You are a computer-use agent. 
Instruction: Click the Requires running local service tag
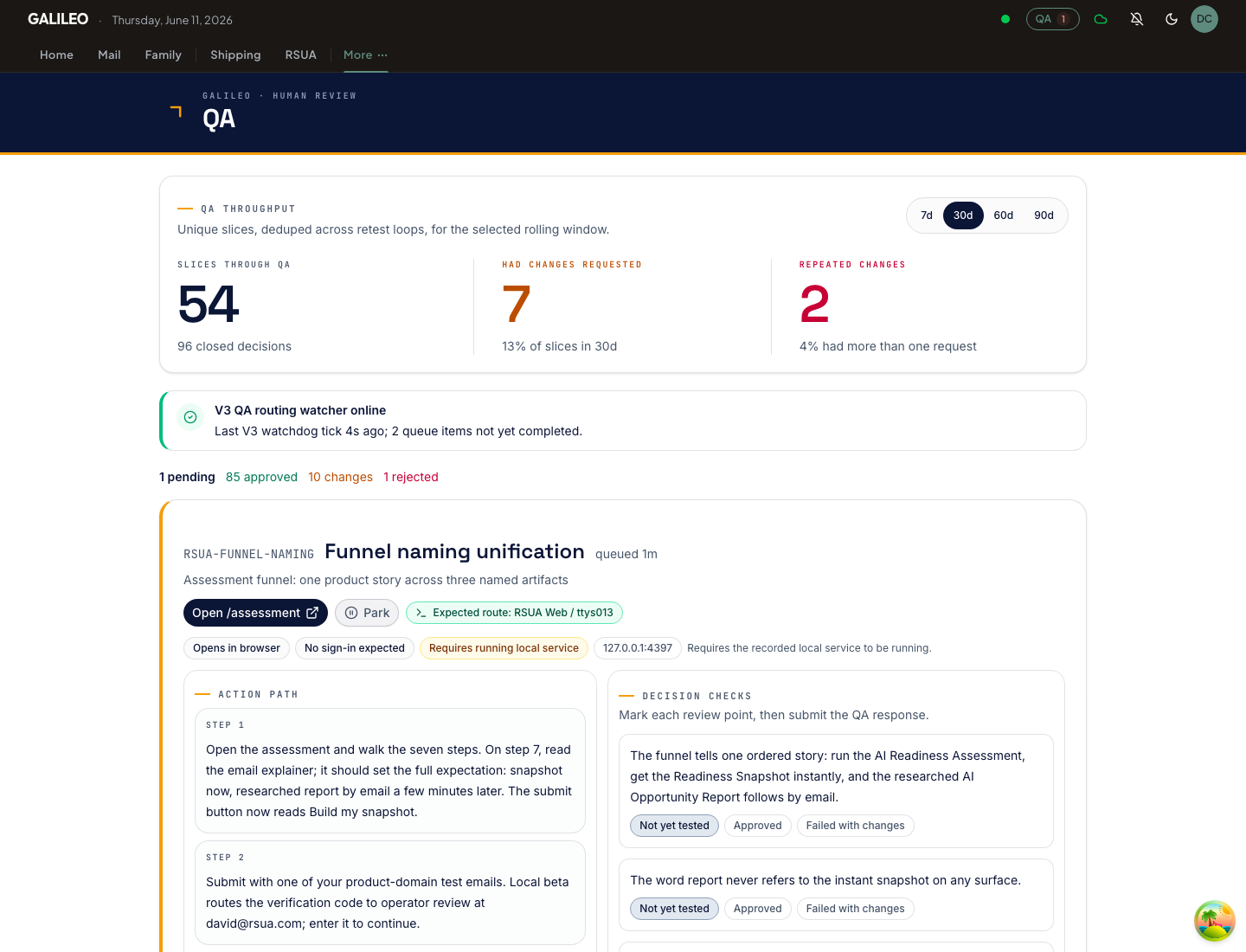tap(504, 648)
